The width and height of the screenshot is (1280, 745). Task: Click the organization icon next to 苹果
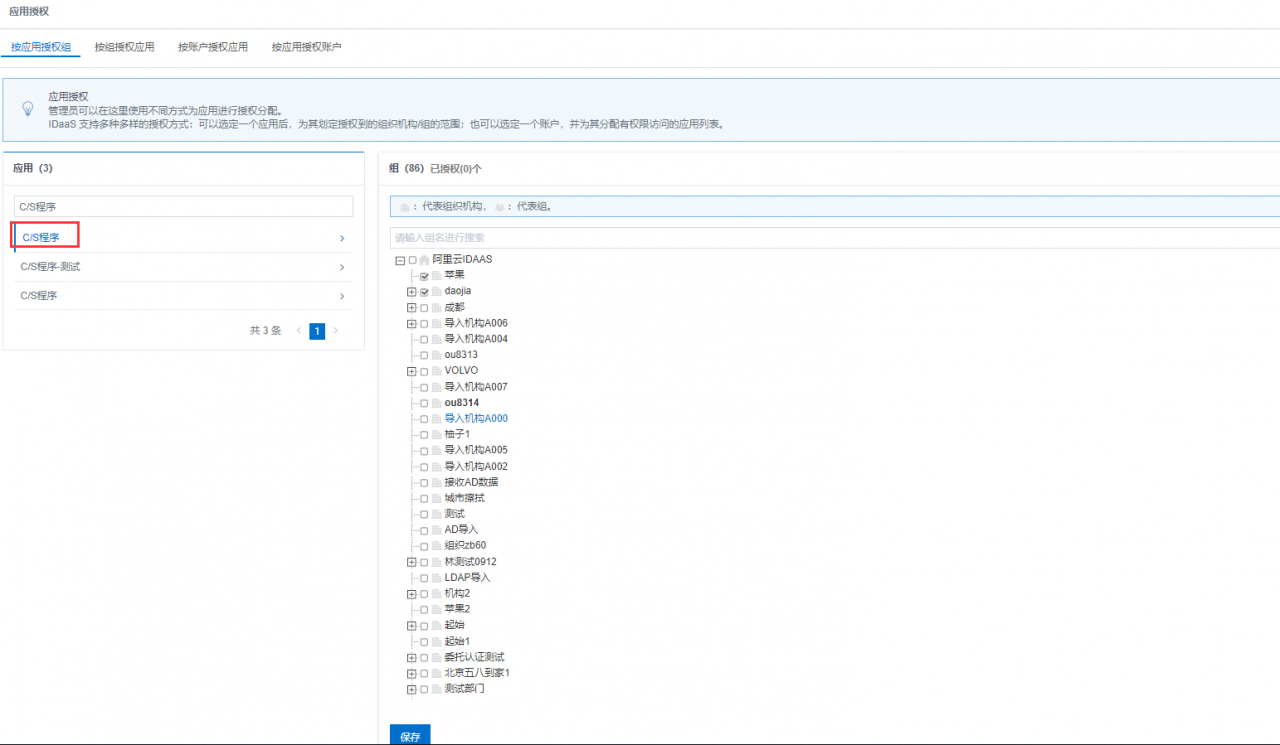436,276
